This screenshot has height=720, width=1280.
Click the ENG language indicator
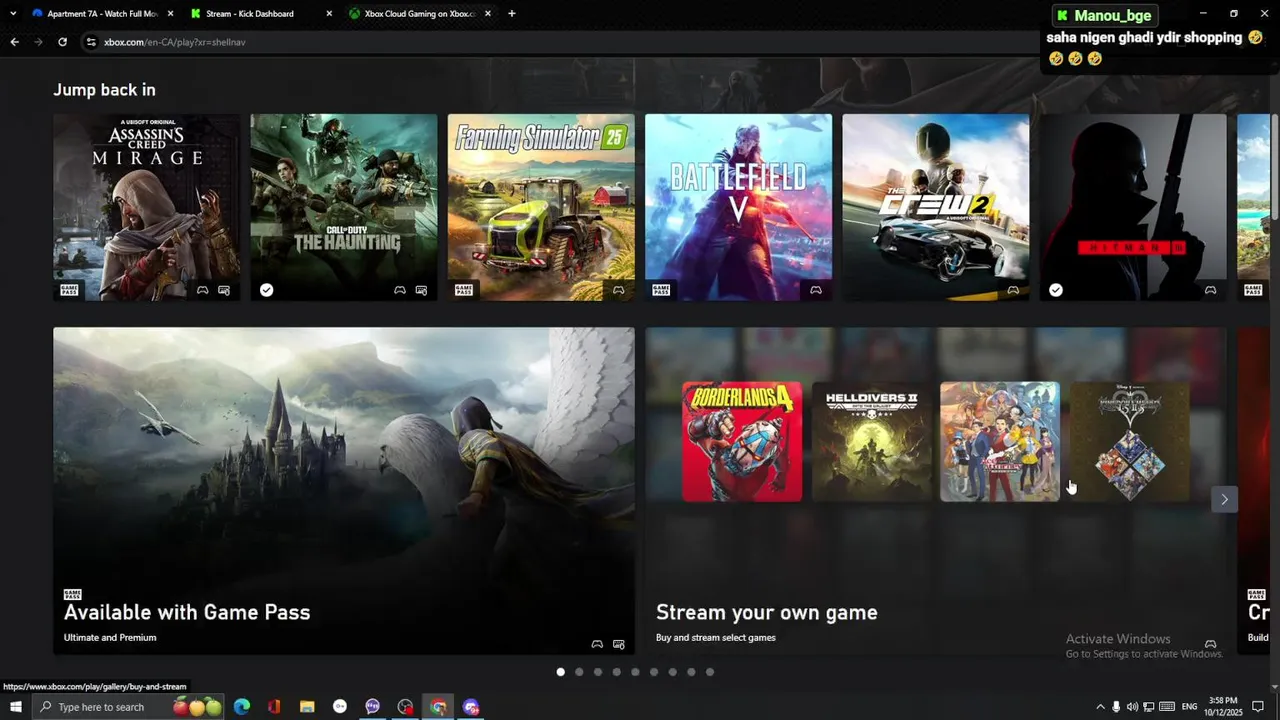pos(1189,707)
